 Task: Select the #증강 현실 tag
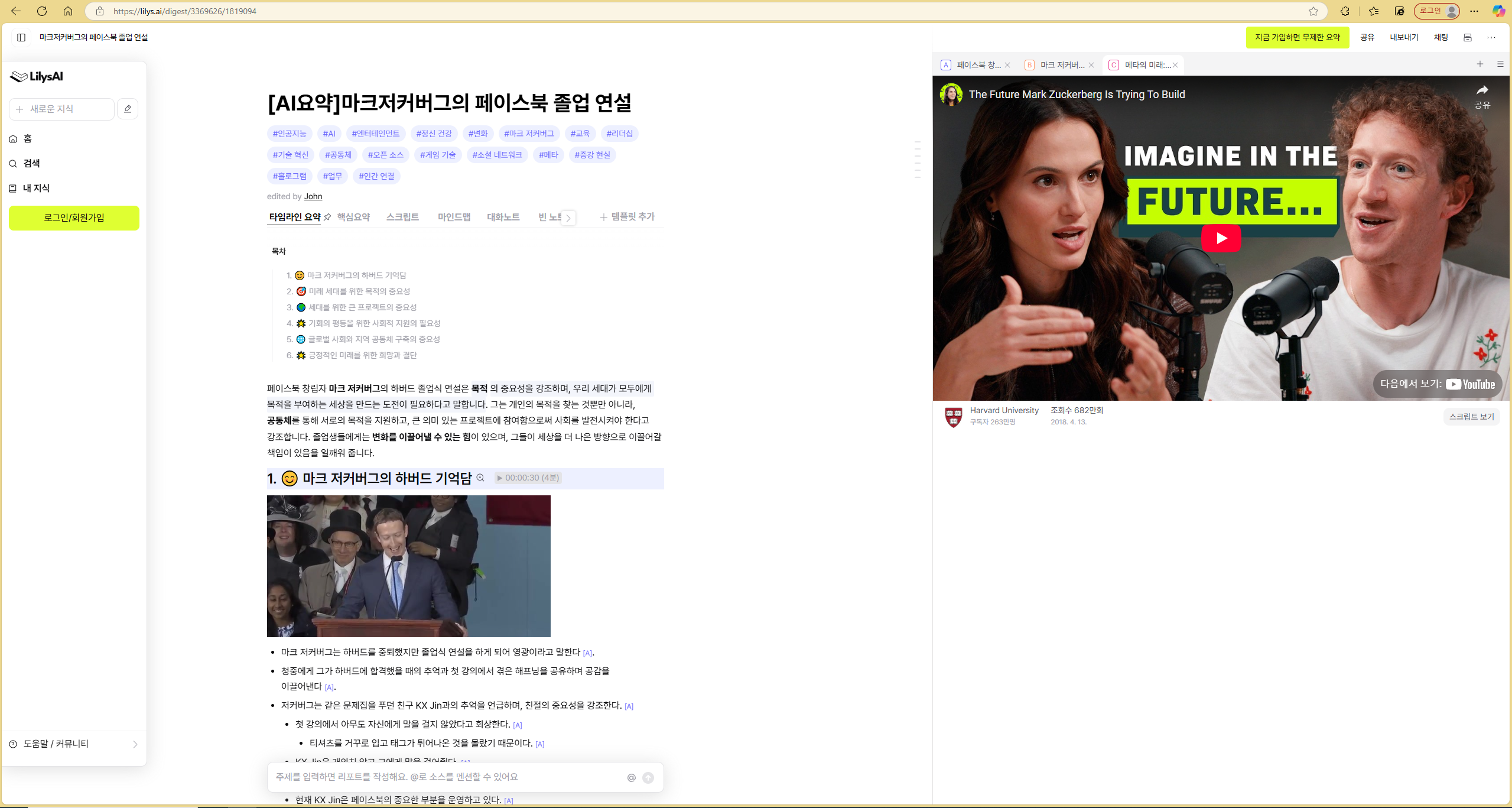click(592, 155)
